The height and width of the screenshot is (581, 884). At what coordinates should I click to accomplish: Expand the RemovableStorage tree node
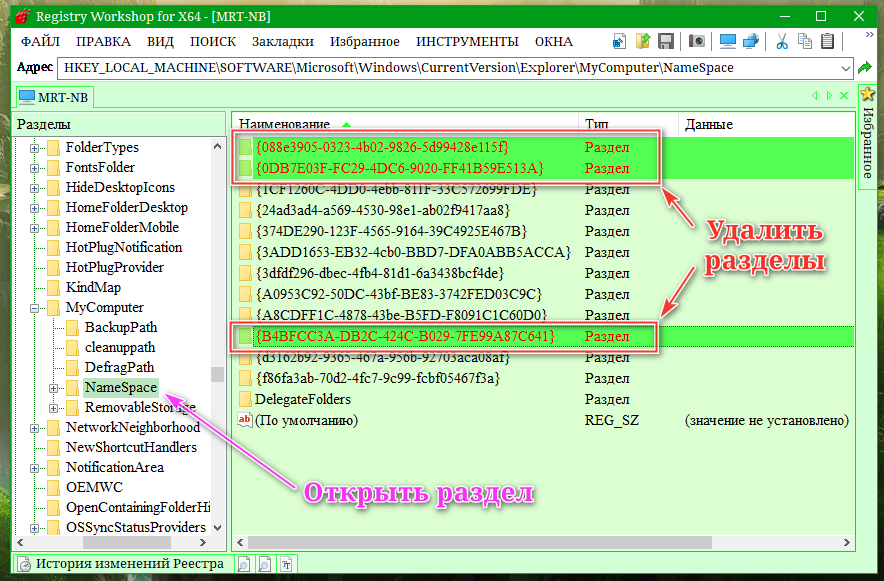click(x=53, y=408)
